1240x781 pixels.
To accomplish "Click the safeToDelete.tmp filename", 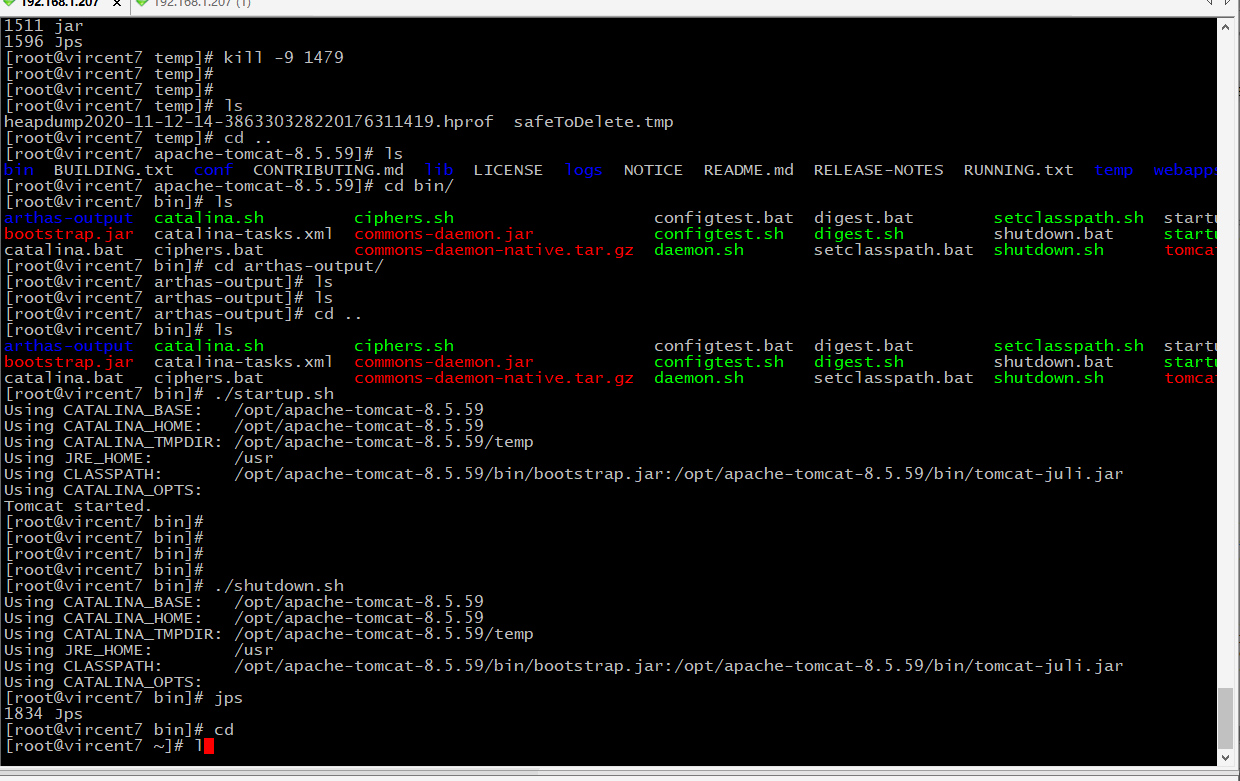I will click(x=593, y=122).
